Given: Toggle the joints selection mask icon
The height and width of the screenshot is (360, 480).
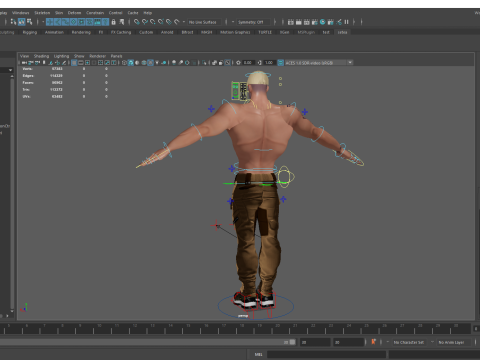Looking at the screenshot, I should tap(57, 22).
